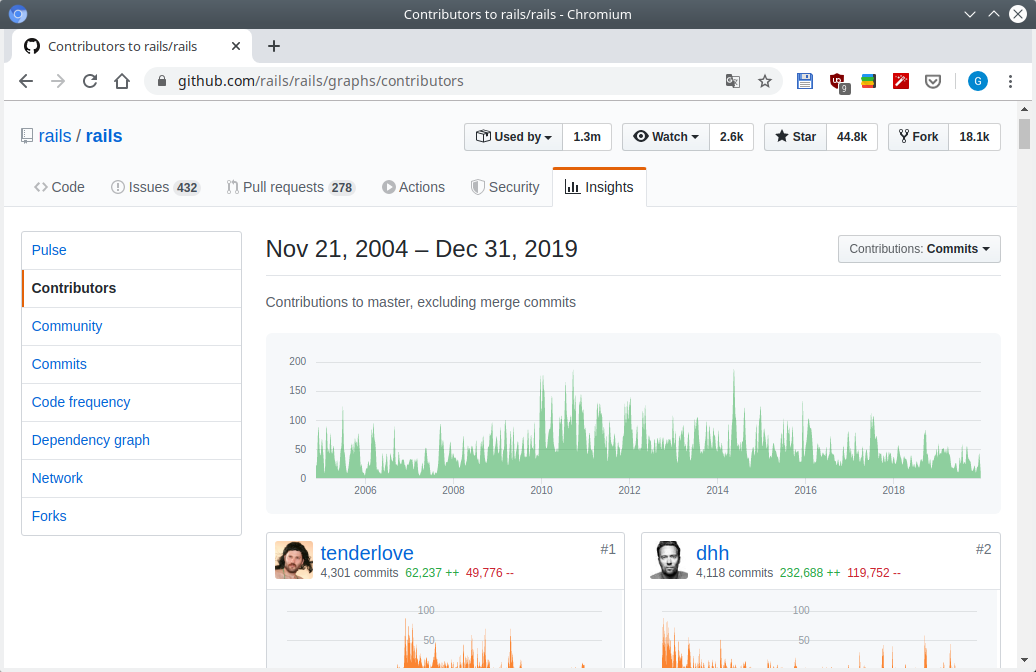Open the browser home page
Screen dimensions: 1036x672
pos(122,81)
